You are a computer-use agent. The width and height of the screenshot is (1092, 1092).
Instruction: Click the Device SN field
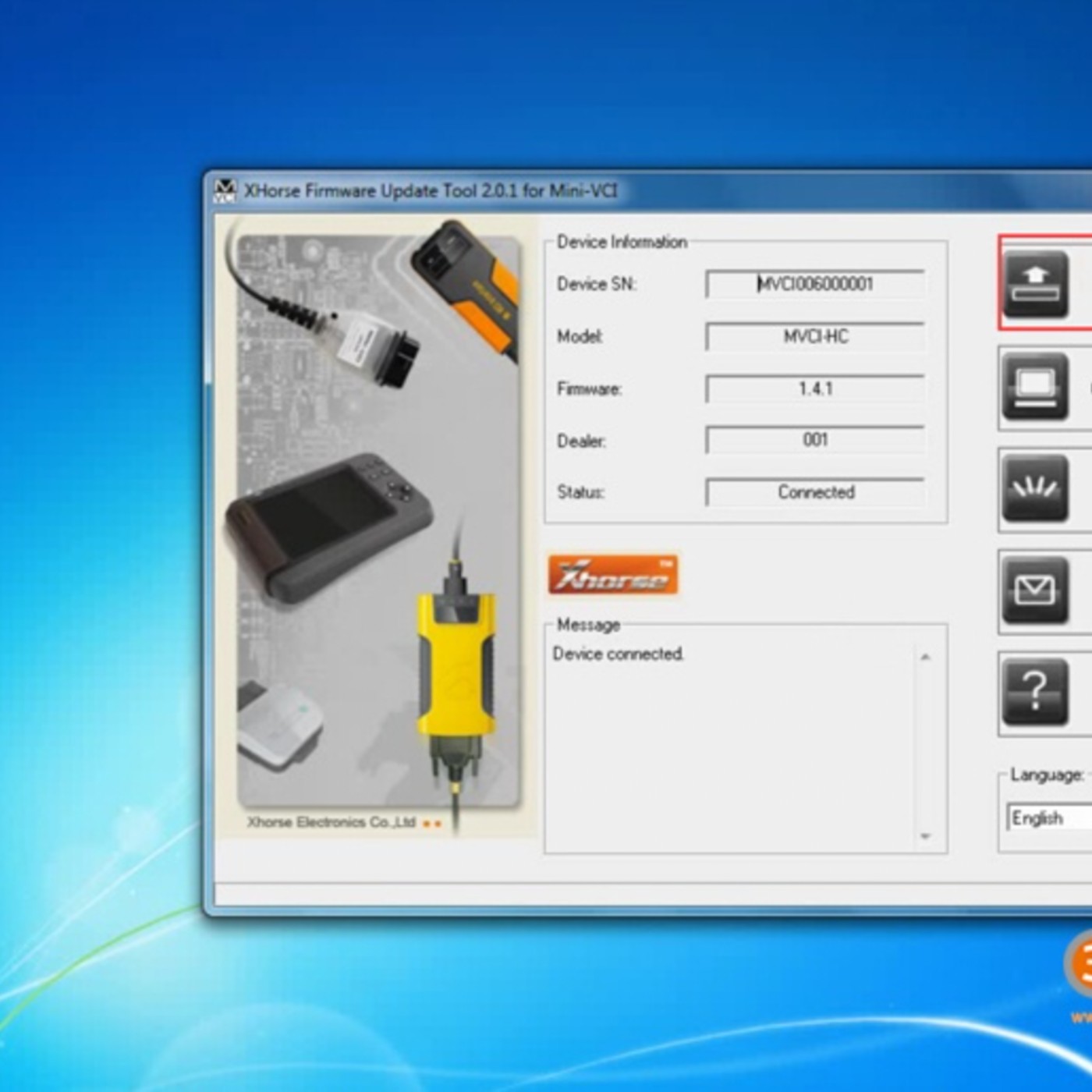tap(815, 285)
